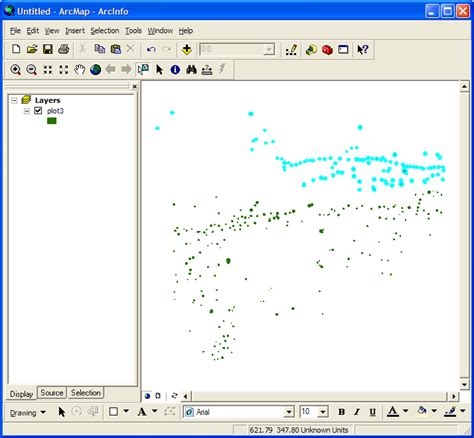Select the Measure ruler tool

coord(207,70)
